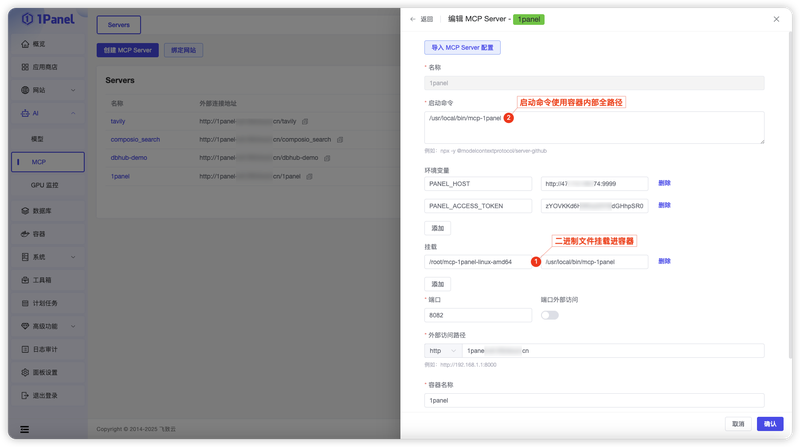Expand the 网站 sidebar menu chevron
The image size is (800, 447).
point(73,90)
